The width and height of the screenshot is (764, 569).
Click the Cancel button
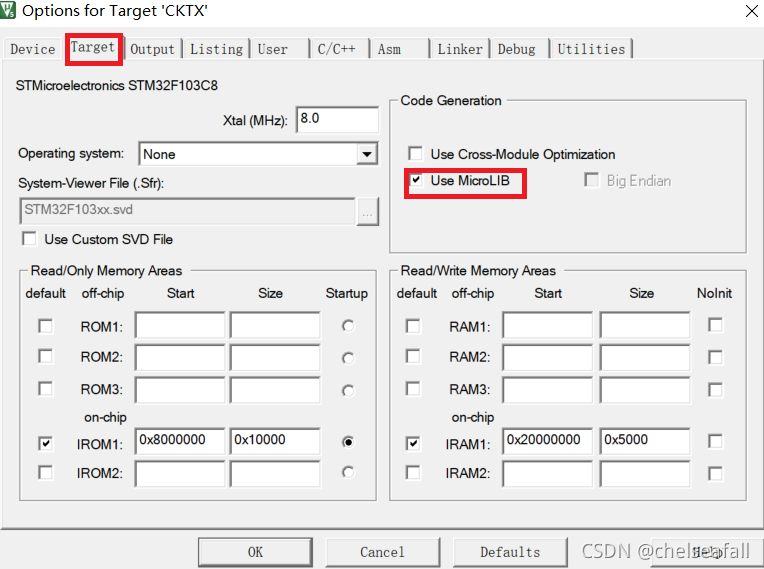click(382, 552)
